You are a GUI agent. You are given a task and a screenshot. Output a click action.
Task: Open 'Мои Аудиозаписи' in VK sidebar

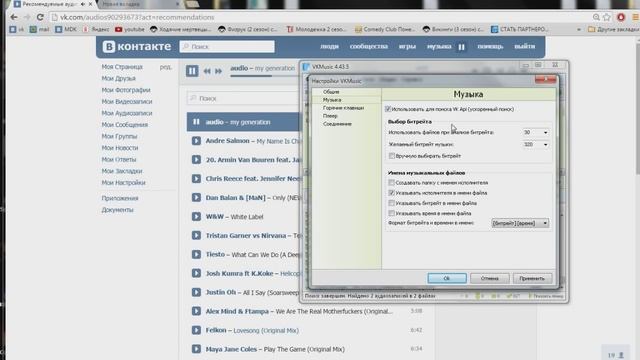click(127, 113)
